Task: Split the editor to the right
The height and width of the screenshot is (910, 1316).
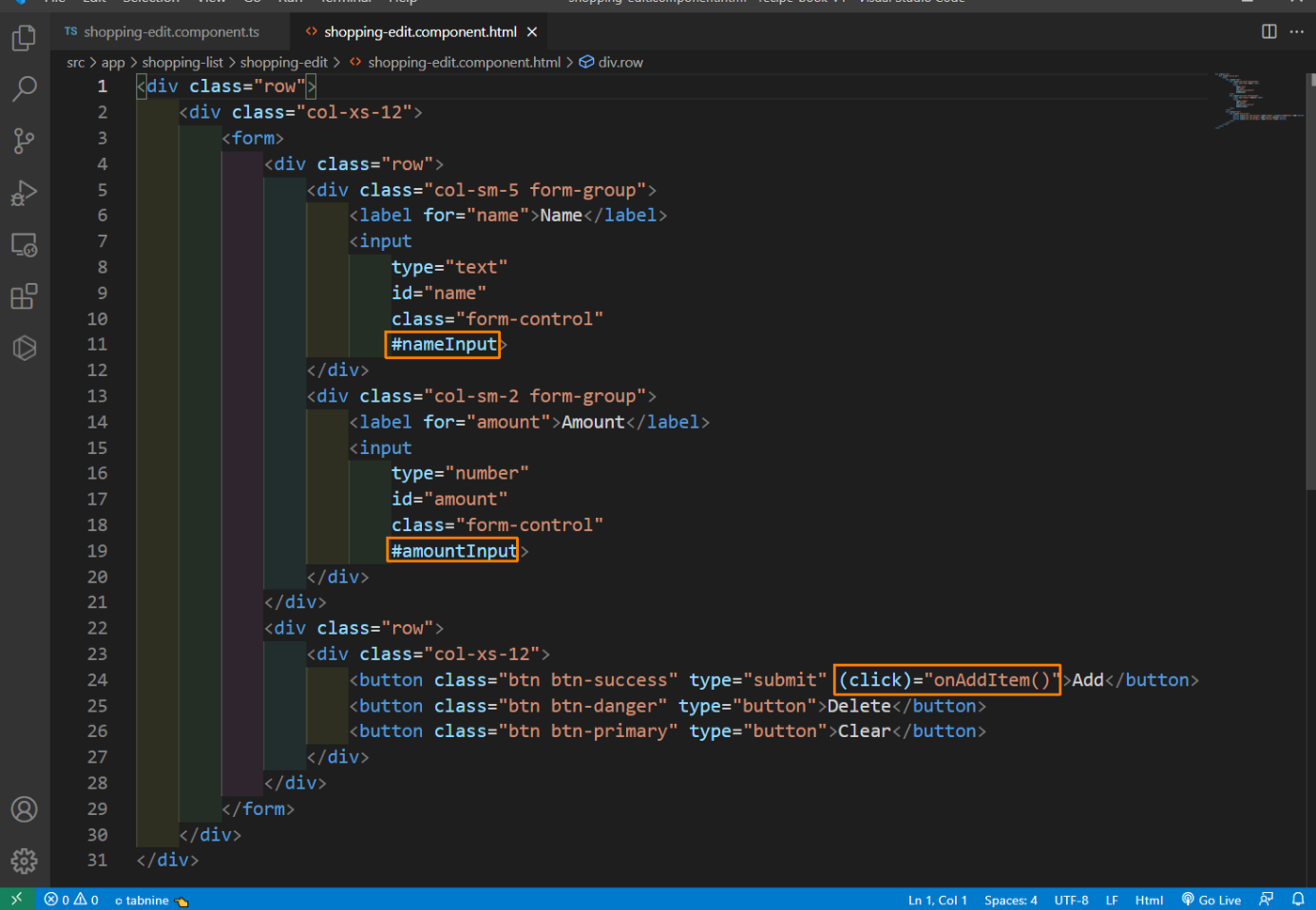Action: 1269,32
